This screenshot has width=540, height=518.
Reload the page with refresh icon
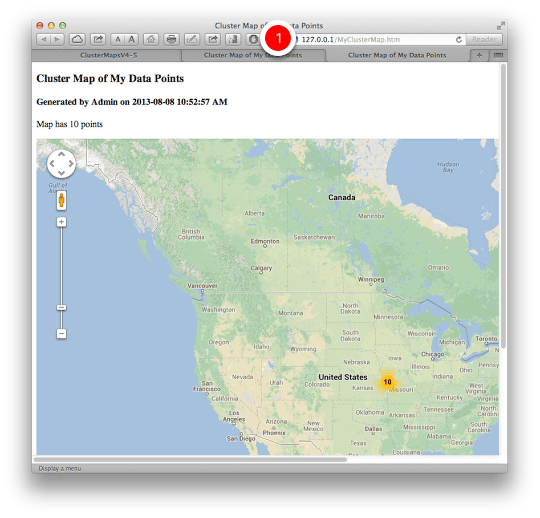(x=459, y=40)
